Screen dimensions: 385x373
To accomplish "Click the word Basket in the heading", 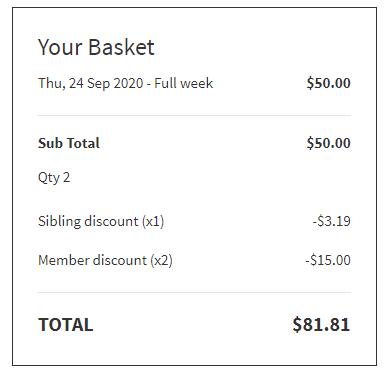I will point(121,47).
